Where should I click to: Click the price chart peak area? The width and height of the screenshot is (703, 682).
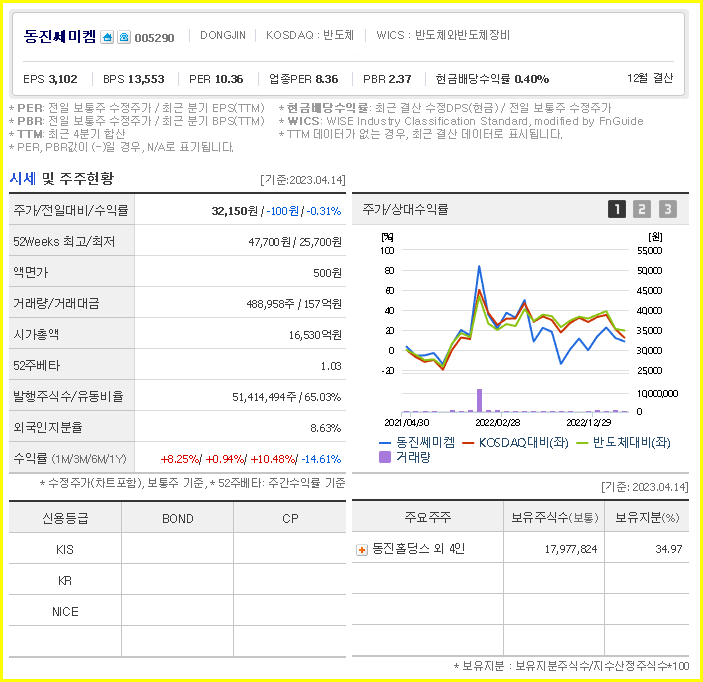(x=479, y=267)
